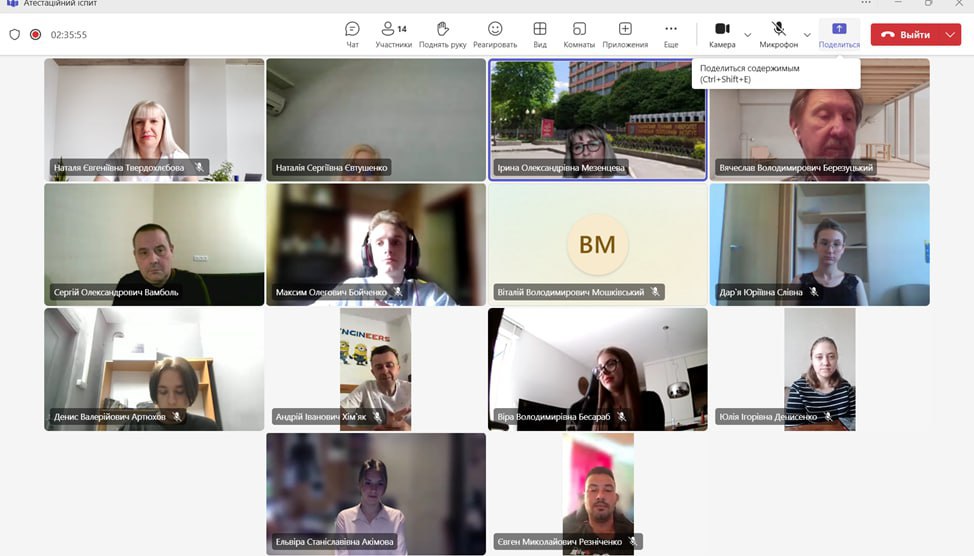Click the red recording indicator icon
This screenshot has height=556, width=974.
point(35,34)
